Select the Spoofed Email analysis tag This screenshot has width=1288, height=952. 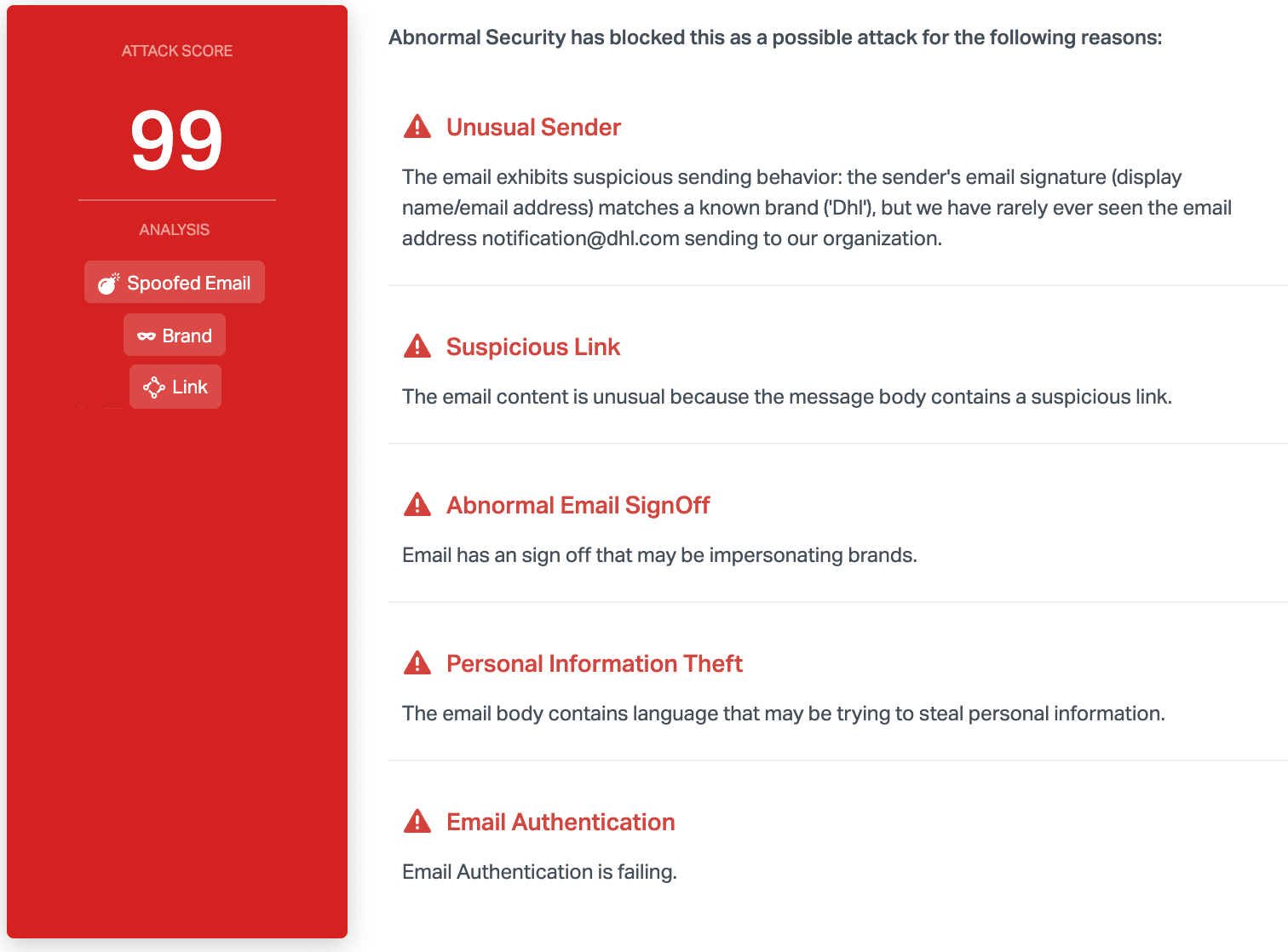click(175, 283)
